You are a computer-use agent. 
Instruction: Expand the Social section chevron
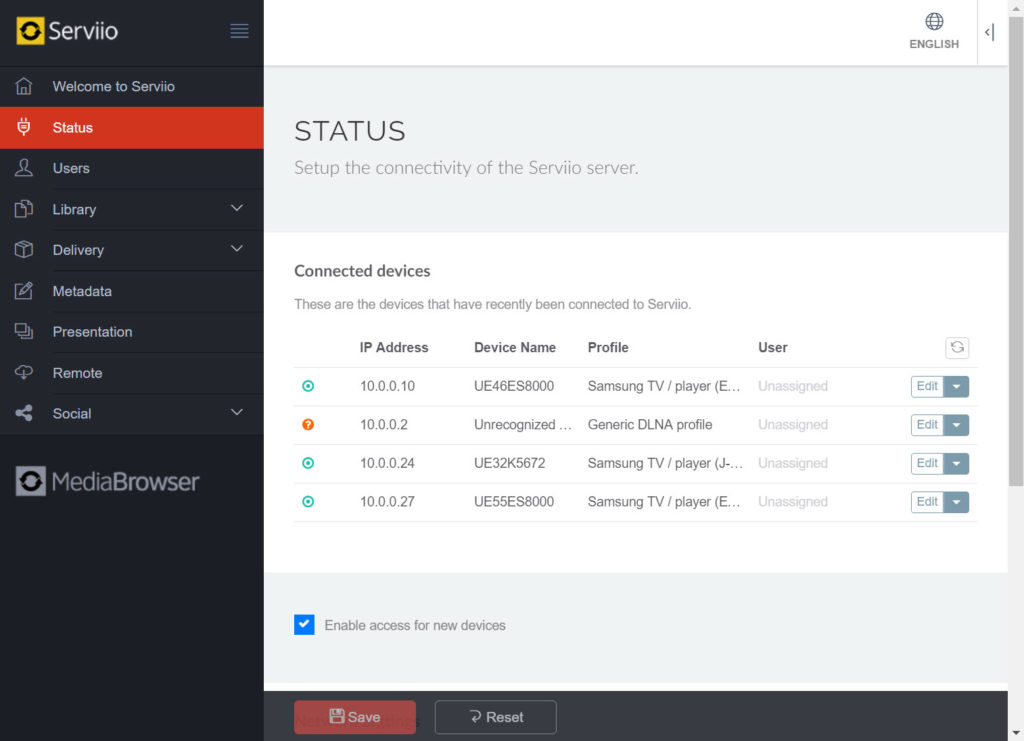point(237,412)
